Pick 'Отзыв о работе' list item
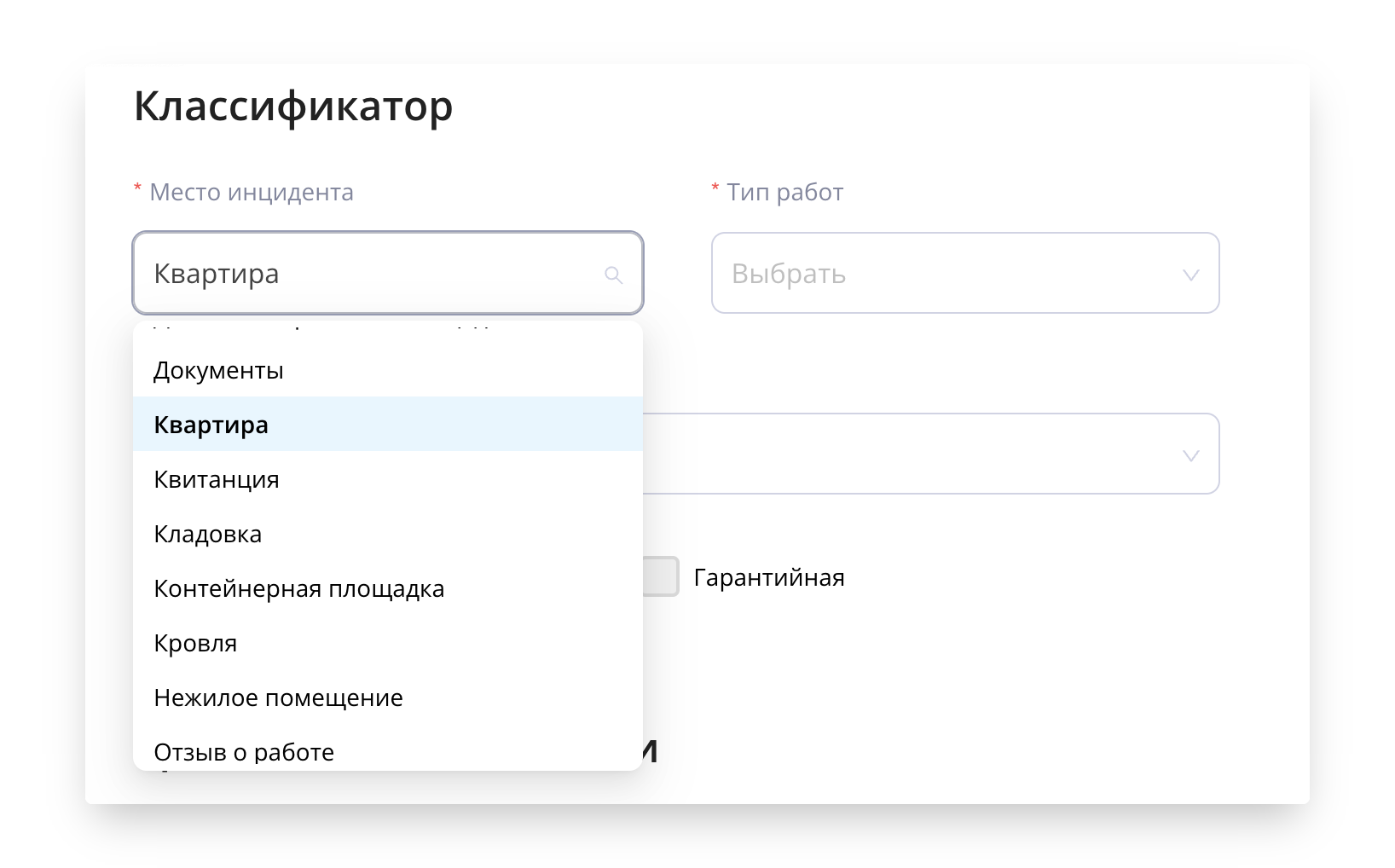Viewport: 1395px width, 868px height. tap(244, 752)
